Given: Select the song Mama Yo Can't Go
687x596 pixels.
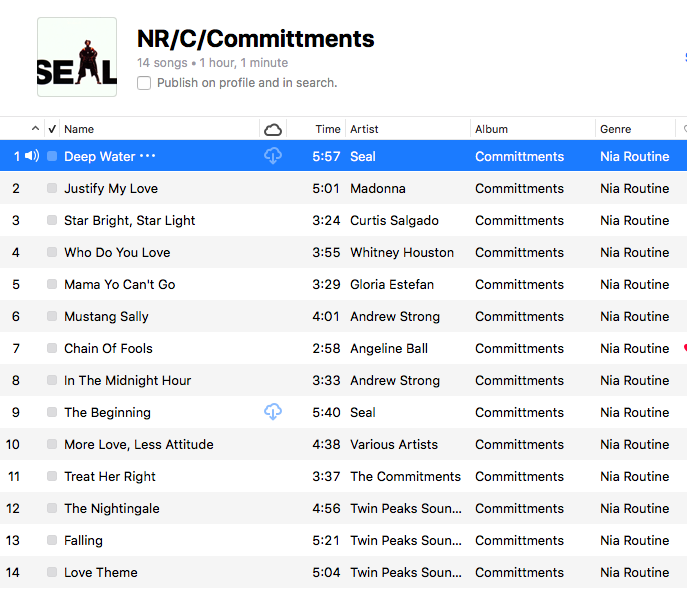Looking at the screenshot, I should (x=120, y=284).
